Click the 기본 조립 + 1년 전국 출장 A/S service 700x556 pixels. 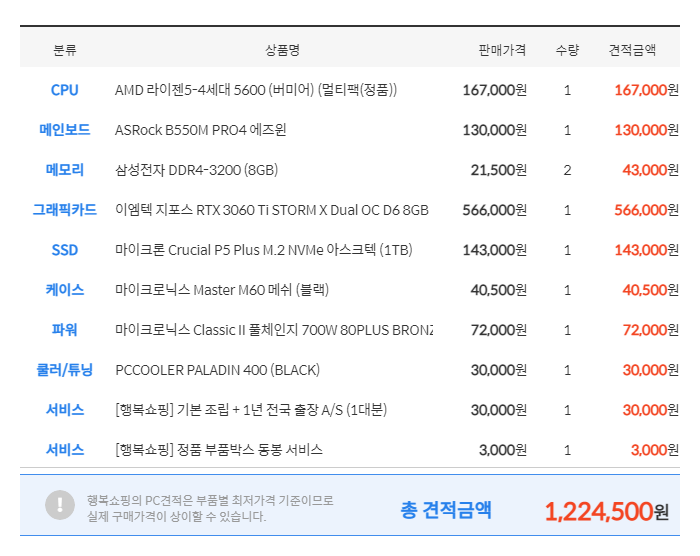tap(251, 410)
